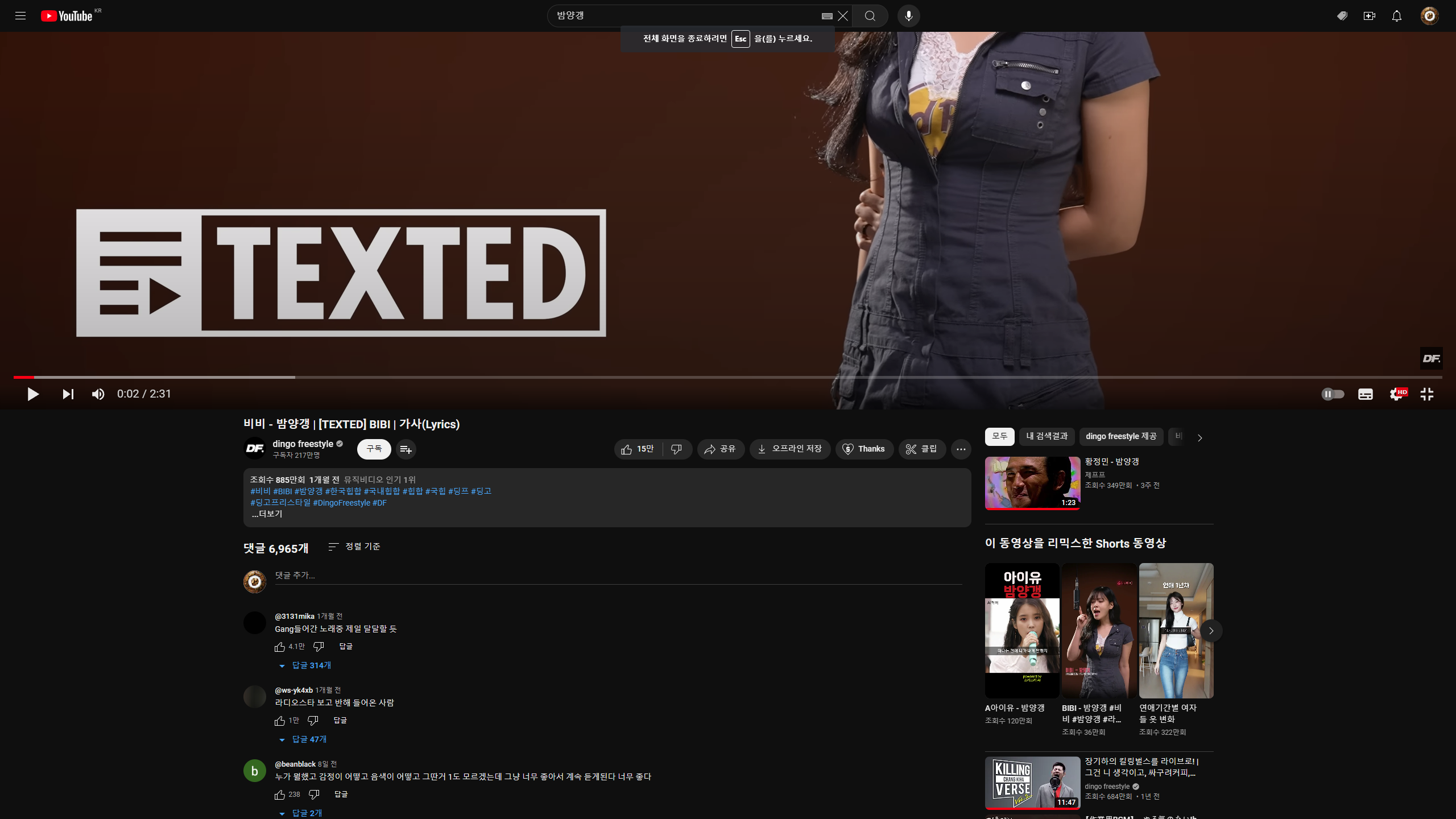The width and height of the screenshot is (1456, 819).
Task: Toggle the autoplay switch
Action: tap(1333, 394)
